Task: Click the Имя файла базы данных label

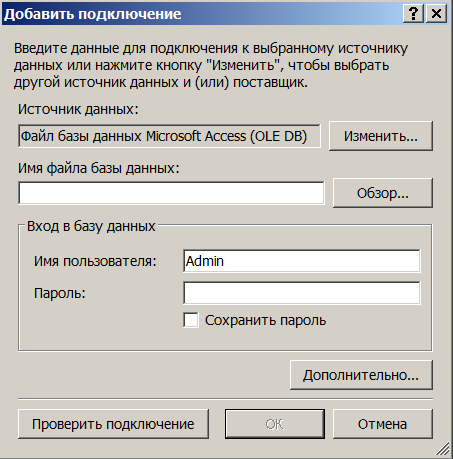Action: [98, 168]
